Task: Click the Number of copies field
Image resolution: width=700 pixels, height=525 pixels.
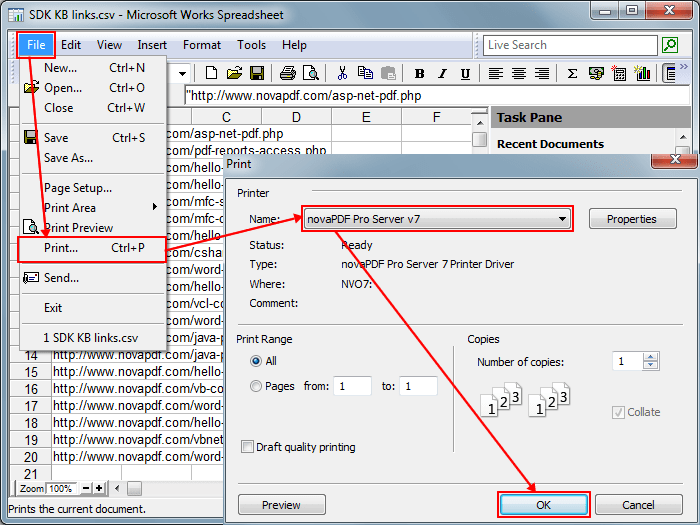Action: 627,361
